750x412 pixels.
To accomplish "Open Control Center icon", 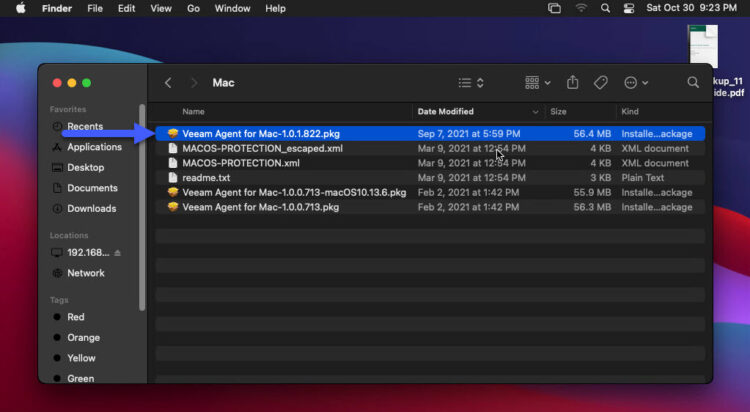I will pyautogui.click(x=629, y=8).
